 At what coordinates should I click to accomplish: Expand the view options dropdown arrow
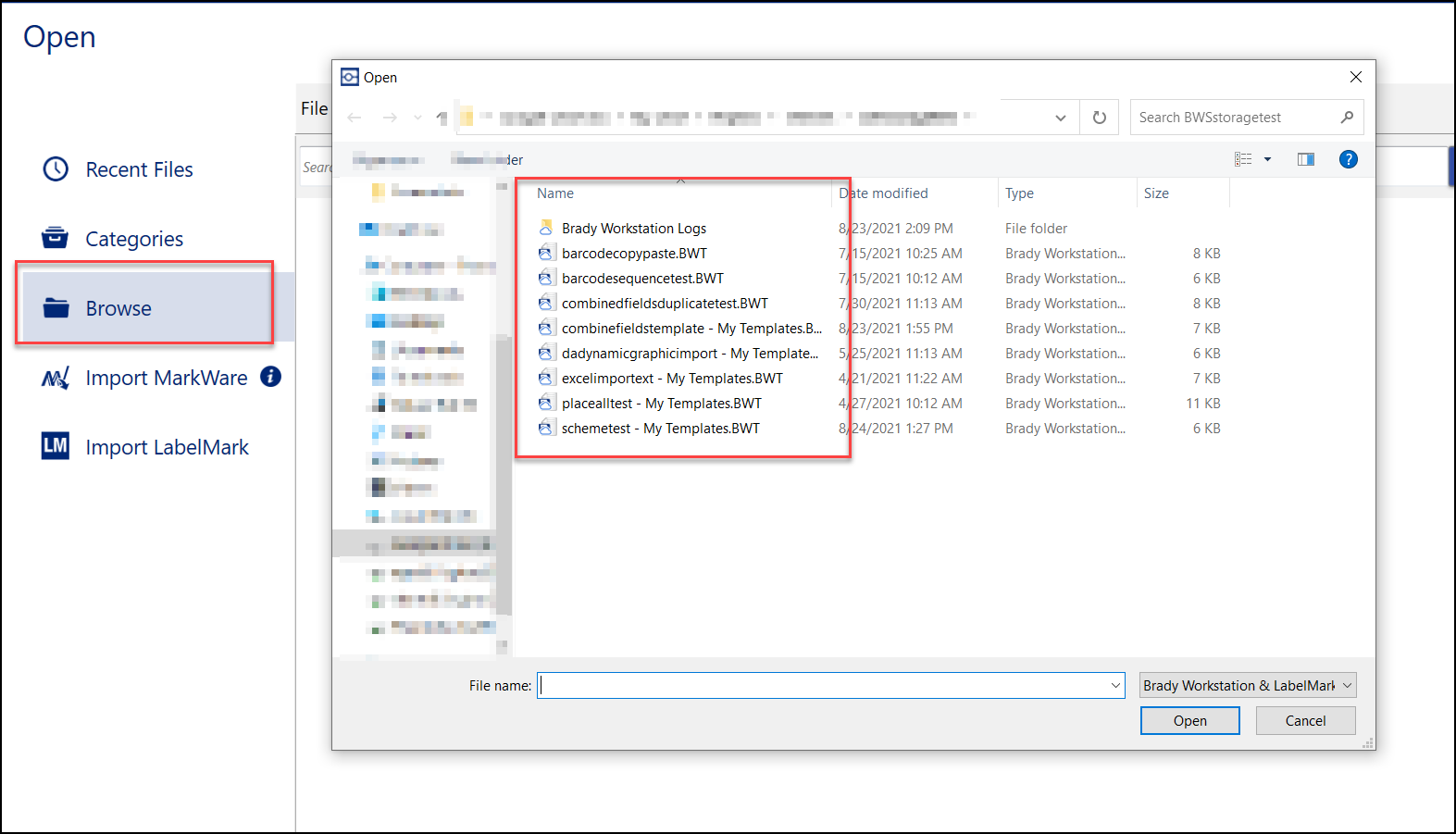[1267, 159]
